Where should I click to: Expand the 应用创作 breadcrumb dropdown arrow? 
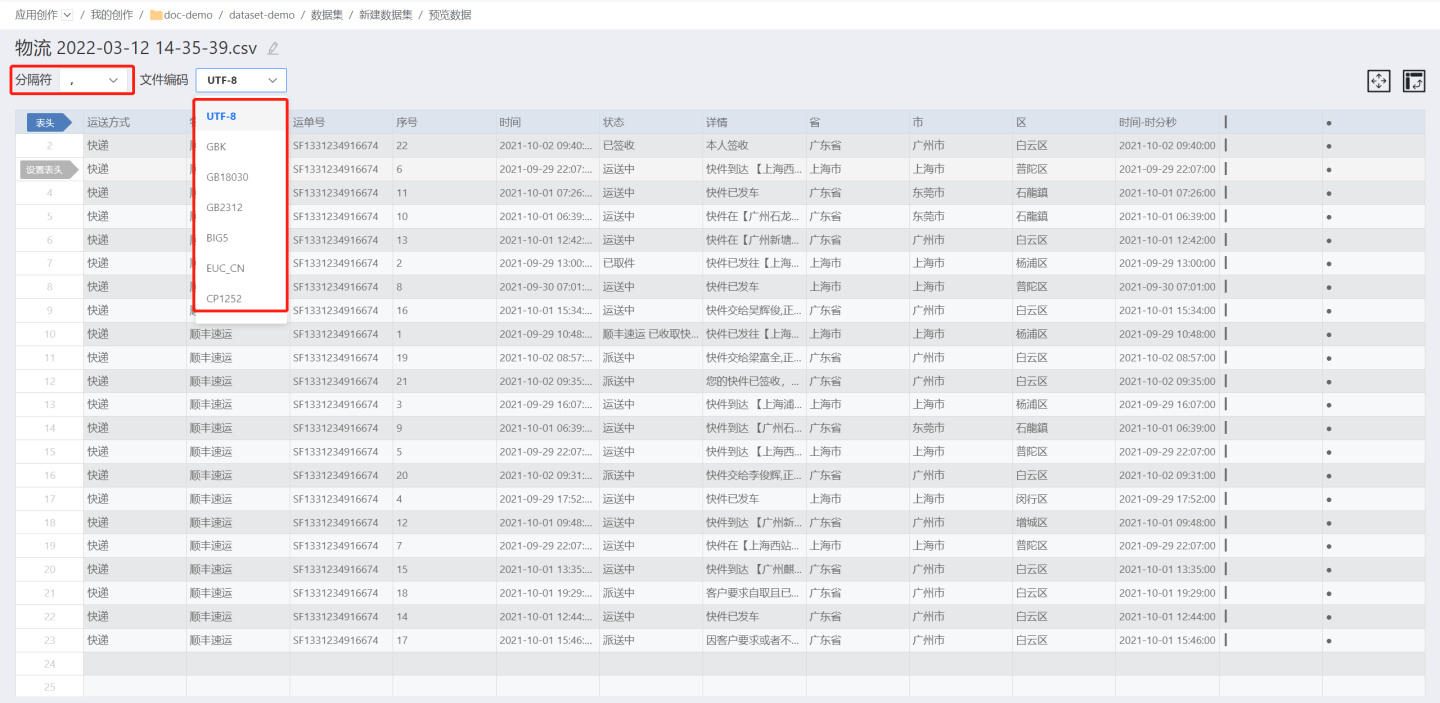67,15
